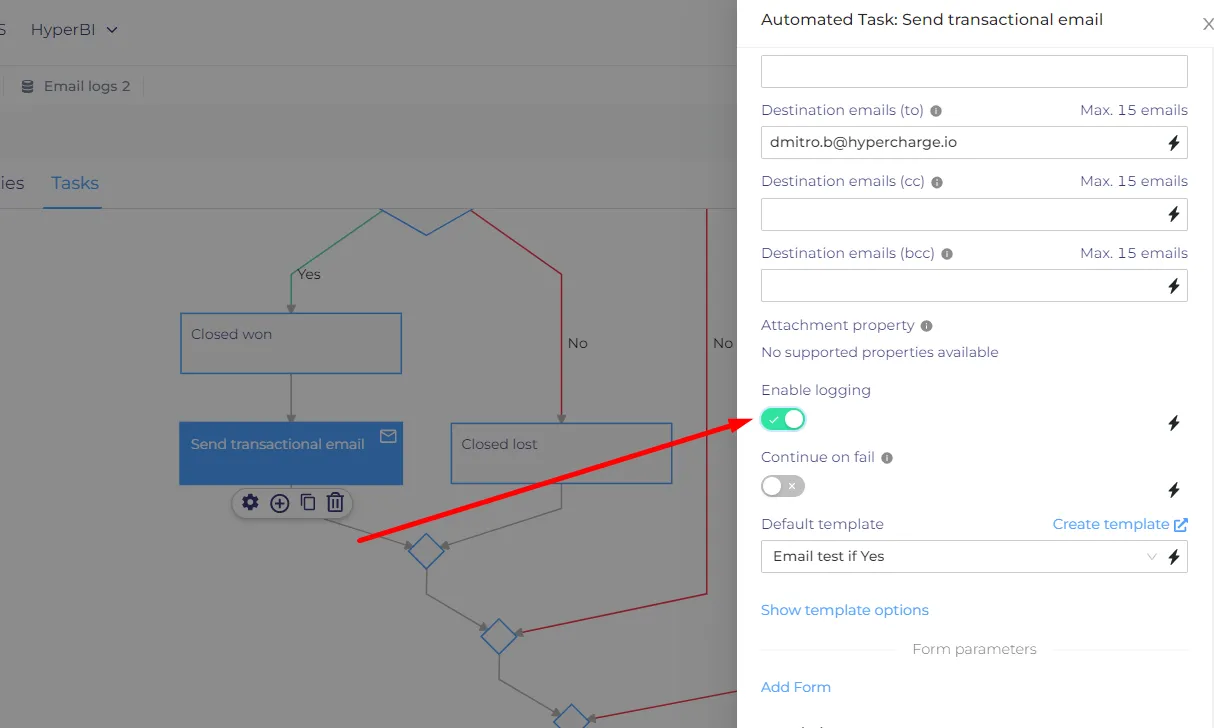Click Show template options link
Image resolution: width=1214 pixels, height=728 pixels.
point(845,610)
